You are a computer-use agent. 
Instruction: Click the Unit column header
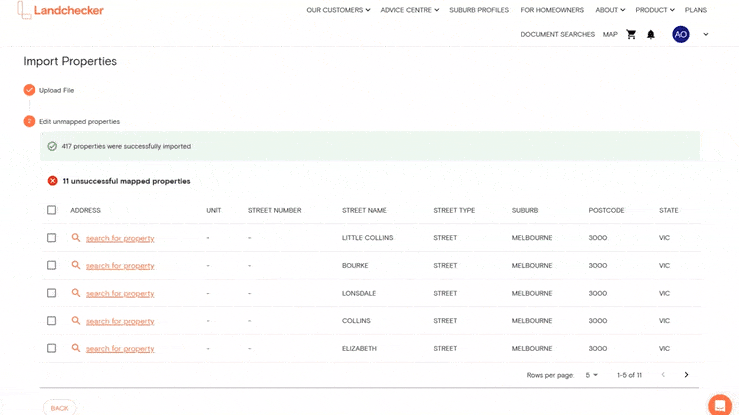click(213, 210)
